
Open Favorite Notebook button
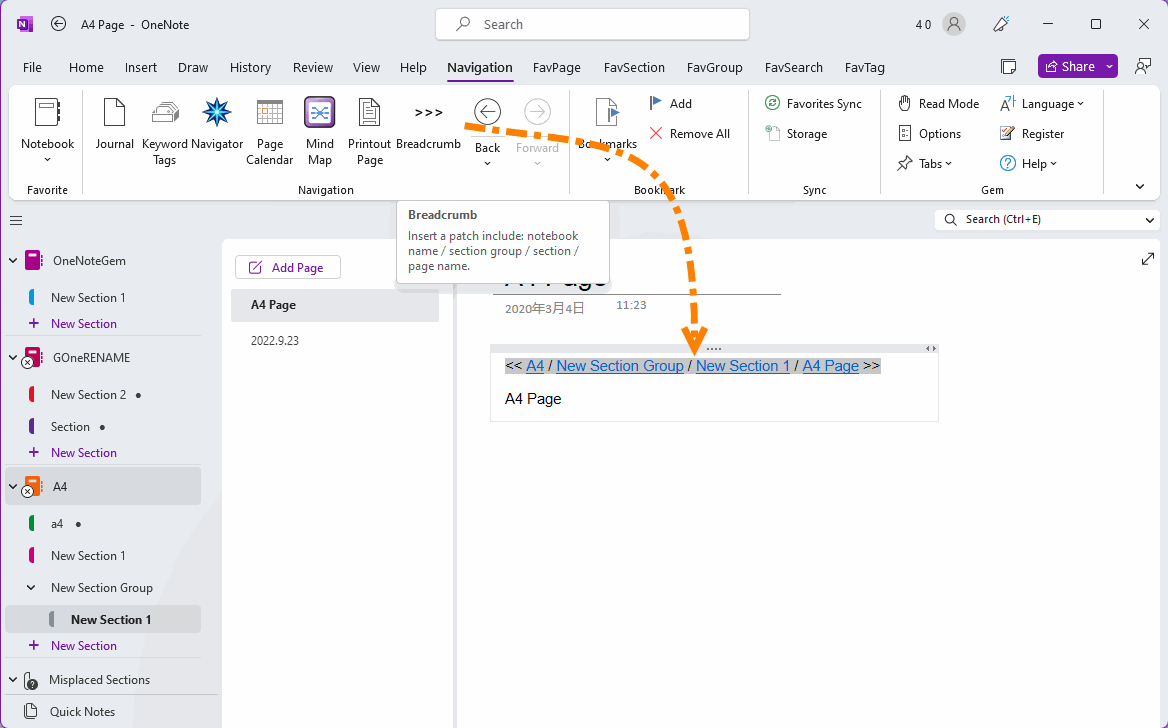[48, 132]
